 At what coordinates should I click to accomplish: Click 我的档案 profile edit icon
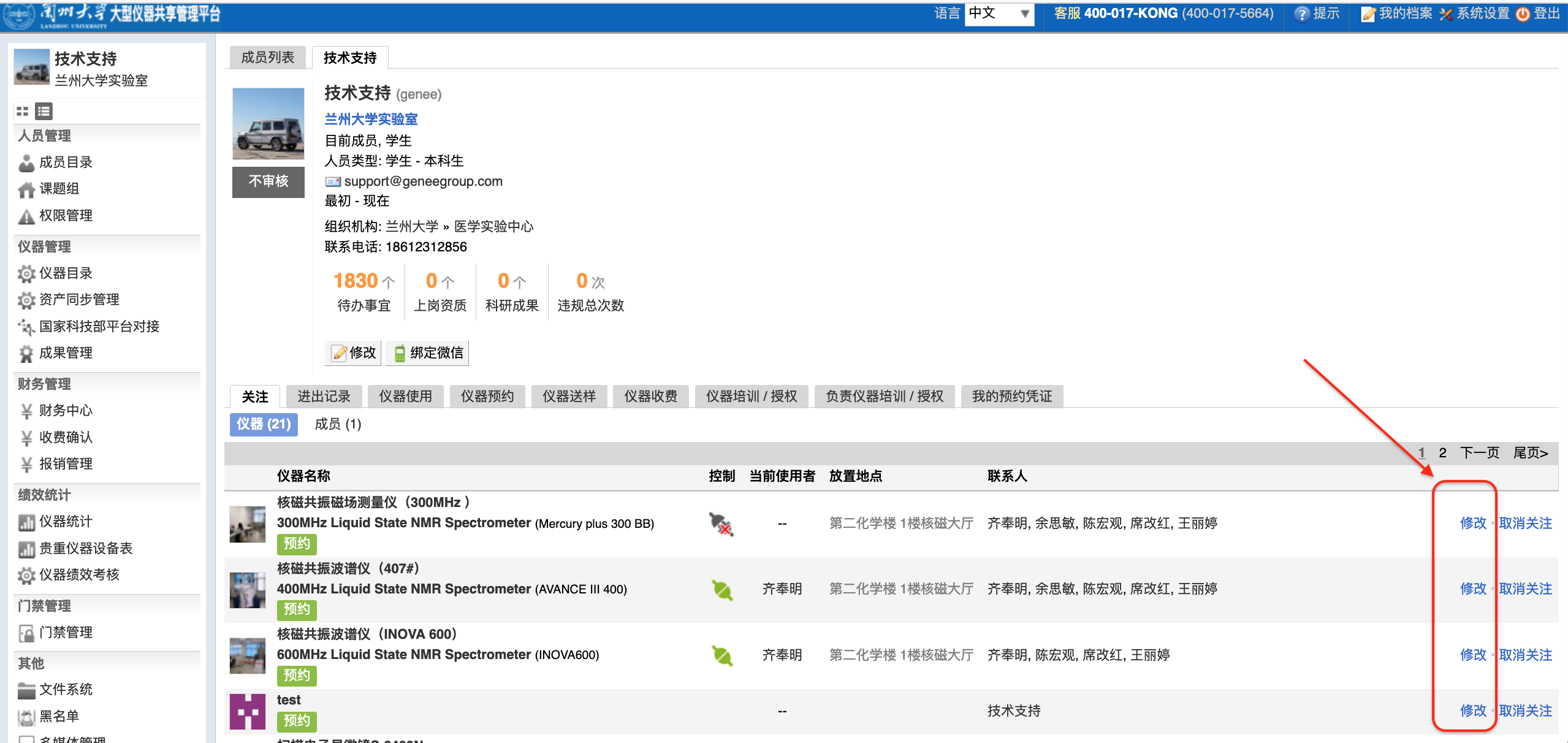tap(1368, 14)
